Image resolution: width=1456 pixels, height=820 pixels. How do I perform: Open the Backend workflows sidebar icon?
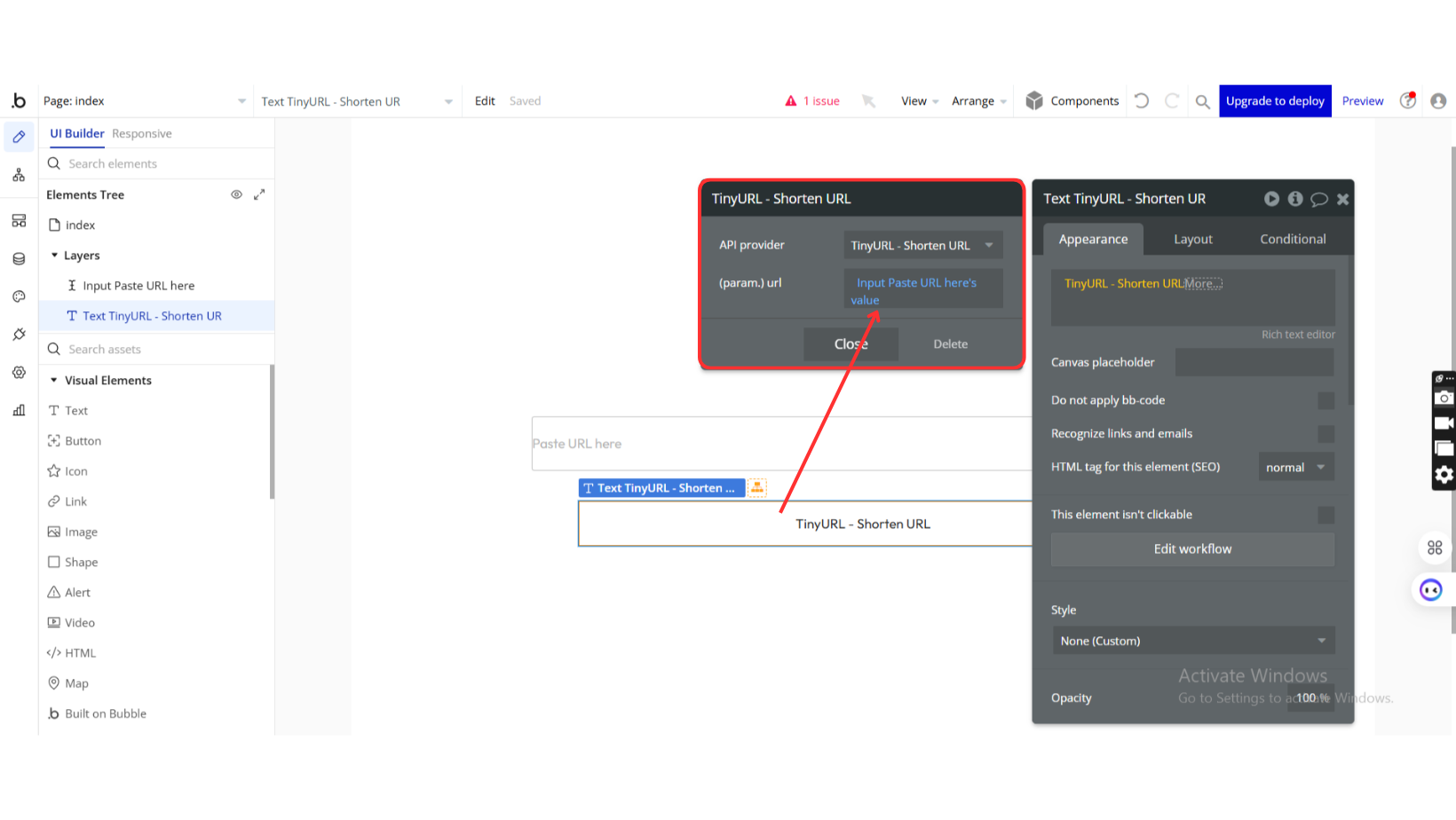click(19, 221)
